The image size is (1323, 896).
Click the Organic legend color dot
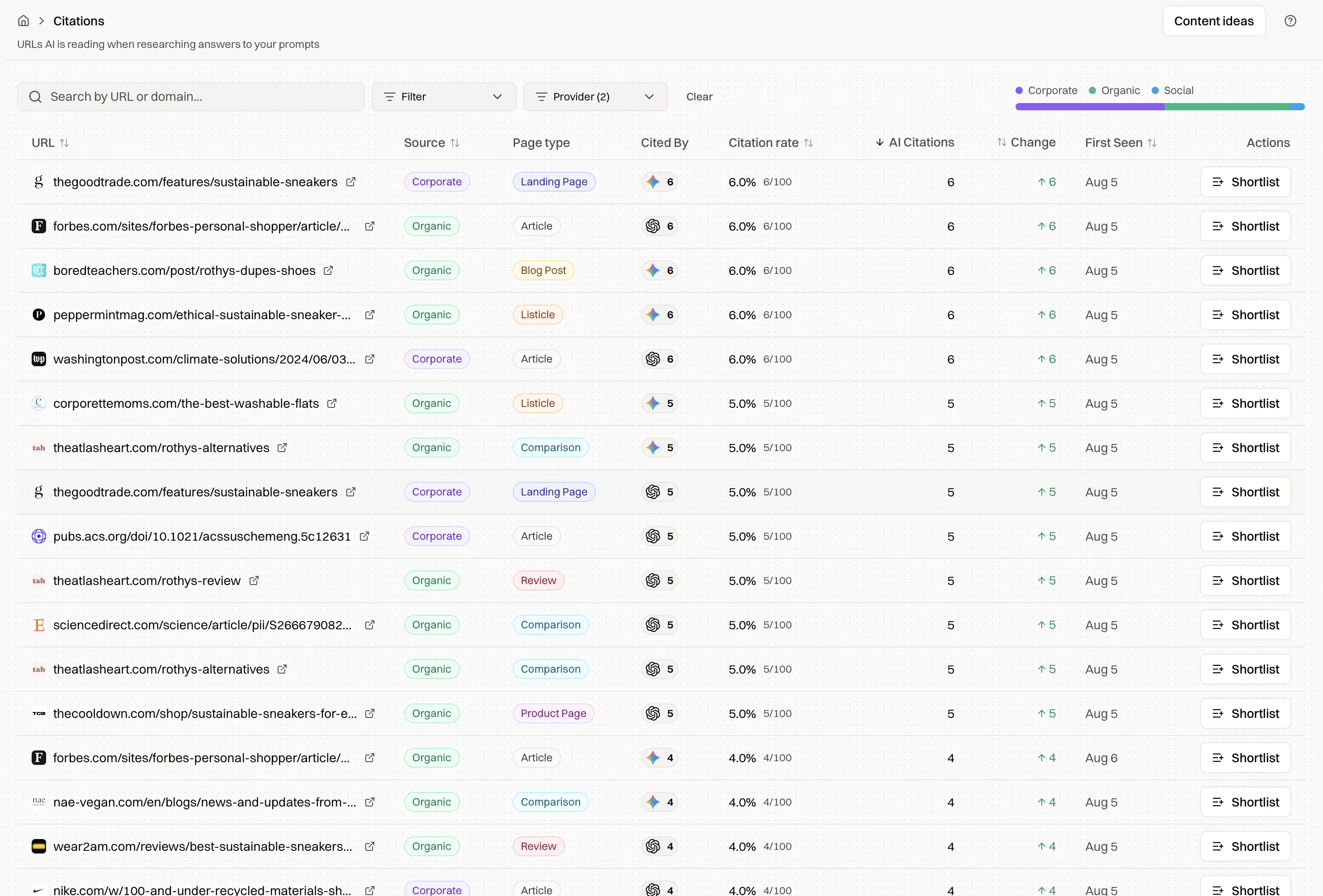1092,90
